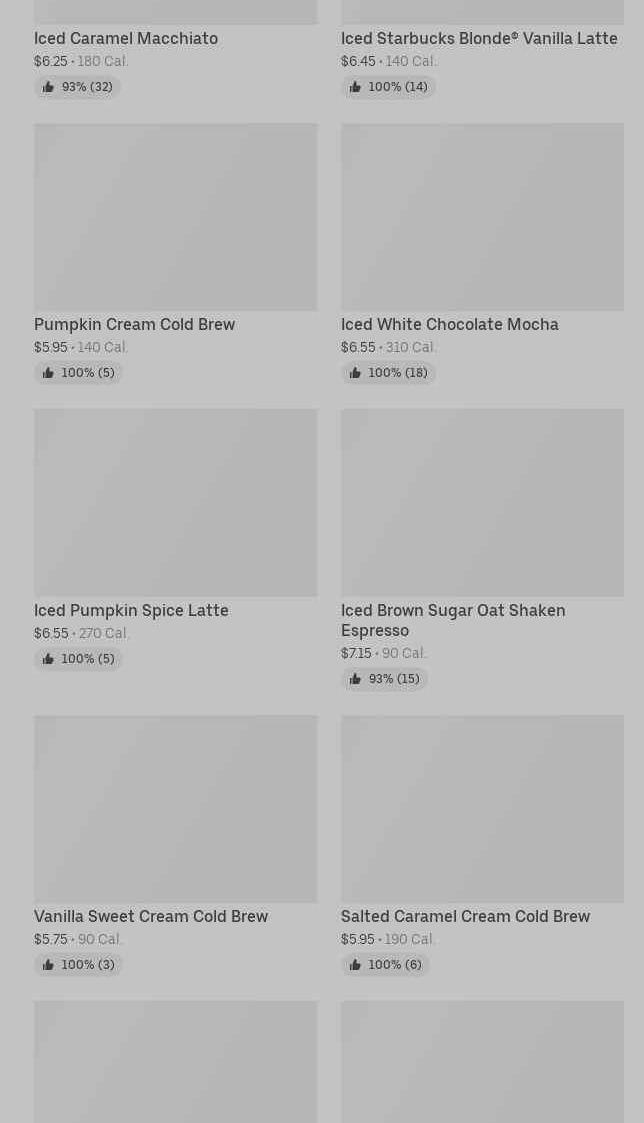Click thumbs-up icon under Salted Caramel Cream Cold Brew
Viewport: 644px width, 1123px height.
click(x=355, y=965)
